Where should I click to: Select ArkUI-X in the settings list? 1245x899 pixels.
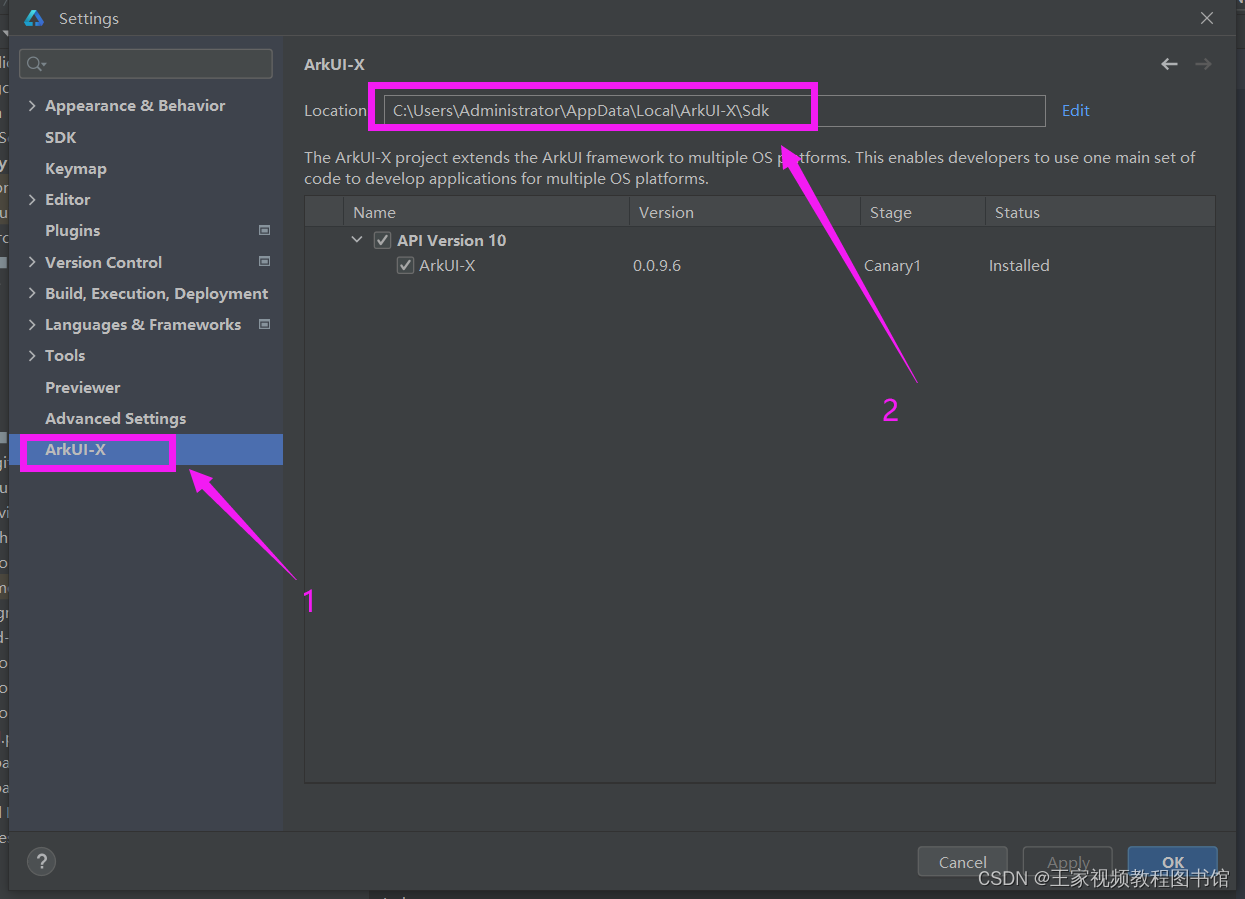pyautogui.click(x=146, y=449)
